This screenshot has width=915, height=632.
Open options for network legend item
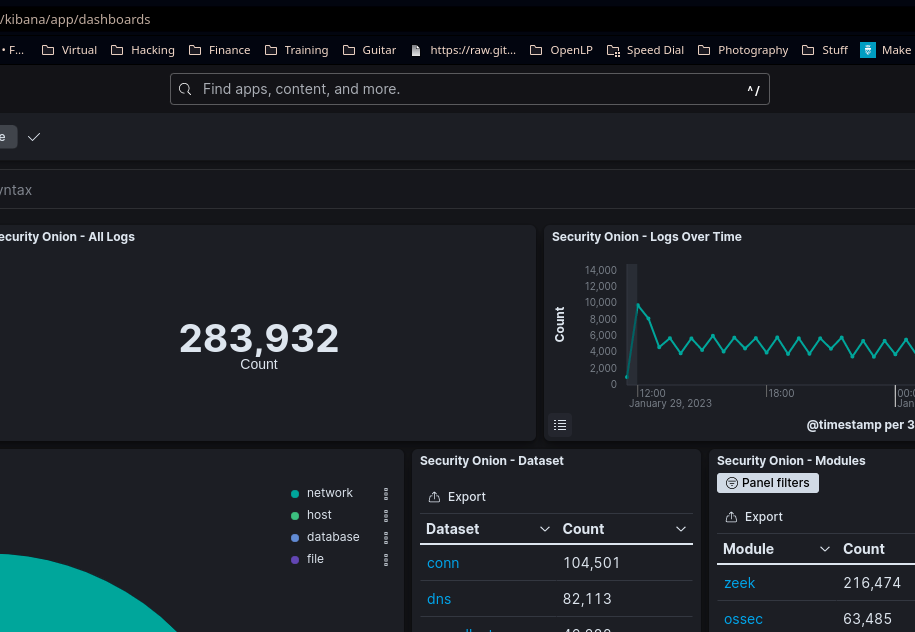(386, 494)
